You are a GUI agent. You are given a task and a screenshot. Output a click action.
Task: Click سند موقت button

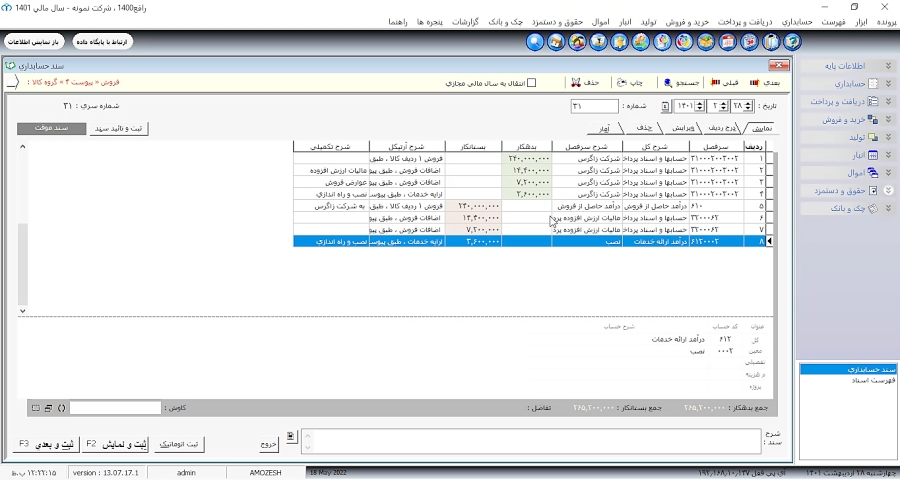[x=51, y=129]
